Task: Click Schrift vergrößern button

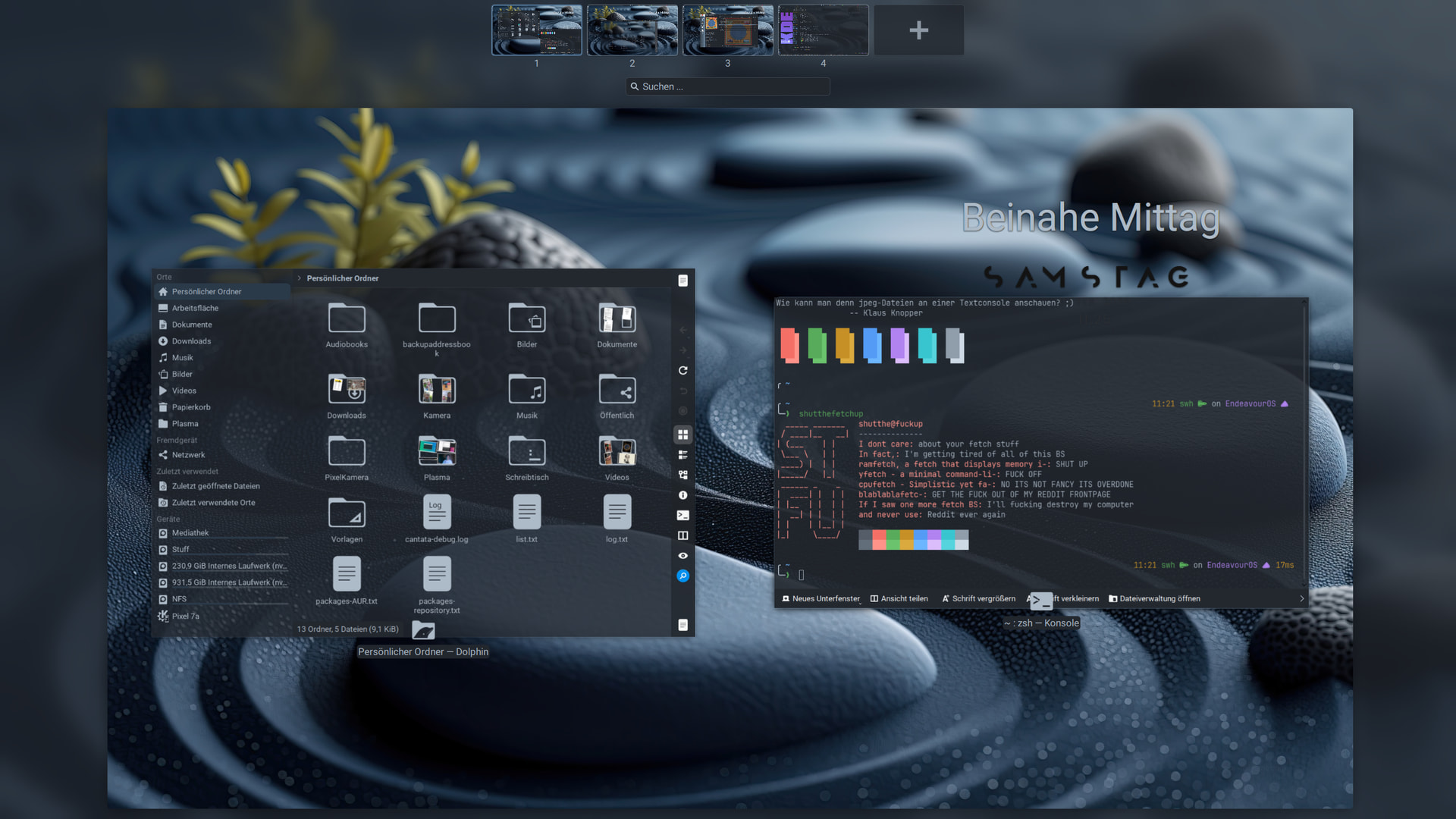Action: pyautogui.click(x=978, y=598)
